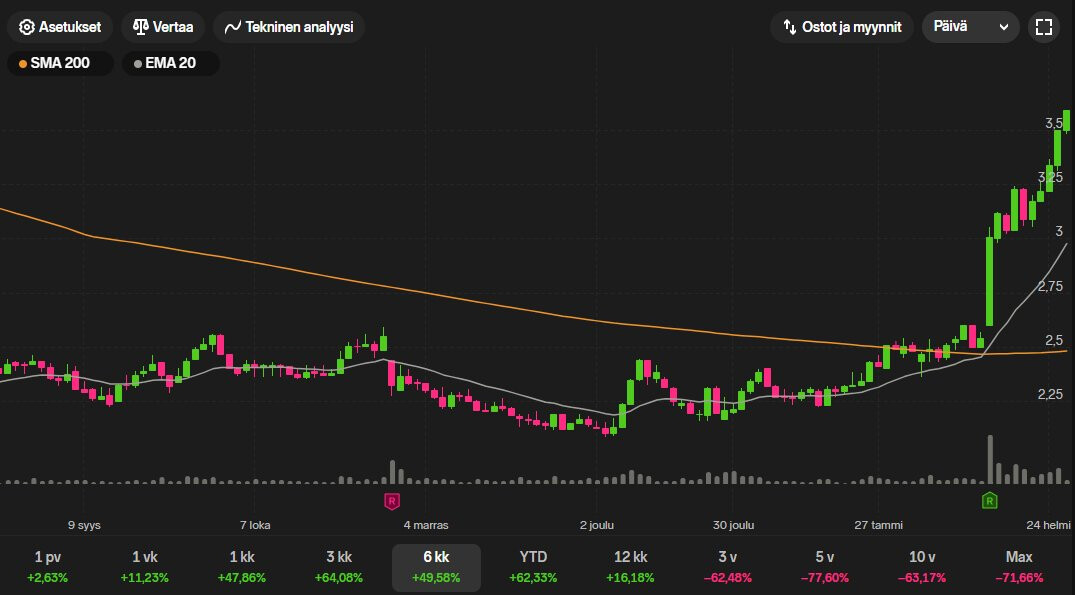This screenshot has height=595, width=1075.
Task: Open Asetukset chart settings
Action: (60, 27)
